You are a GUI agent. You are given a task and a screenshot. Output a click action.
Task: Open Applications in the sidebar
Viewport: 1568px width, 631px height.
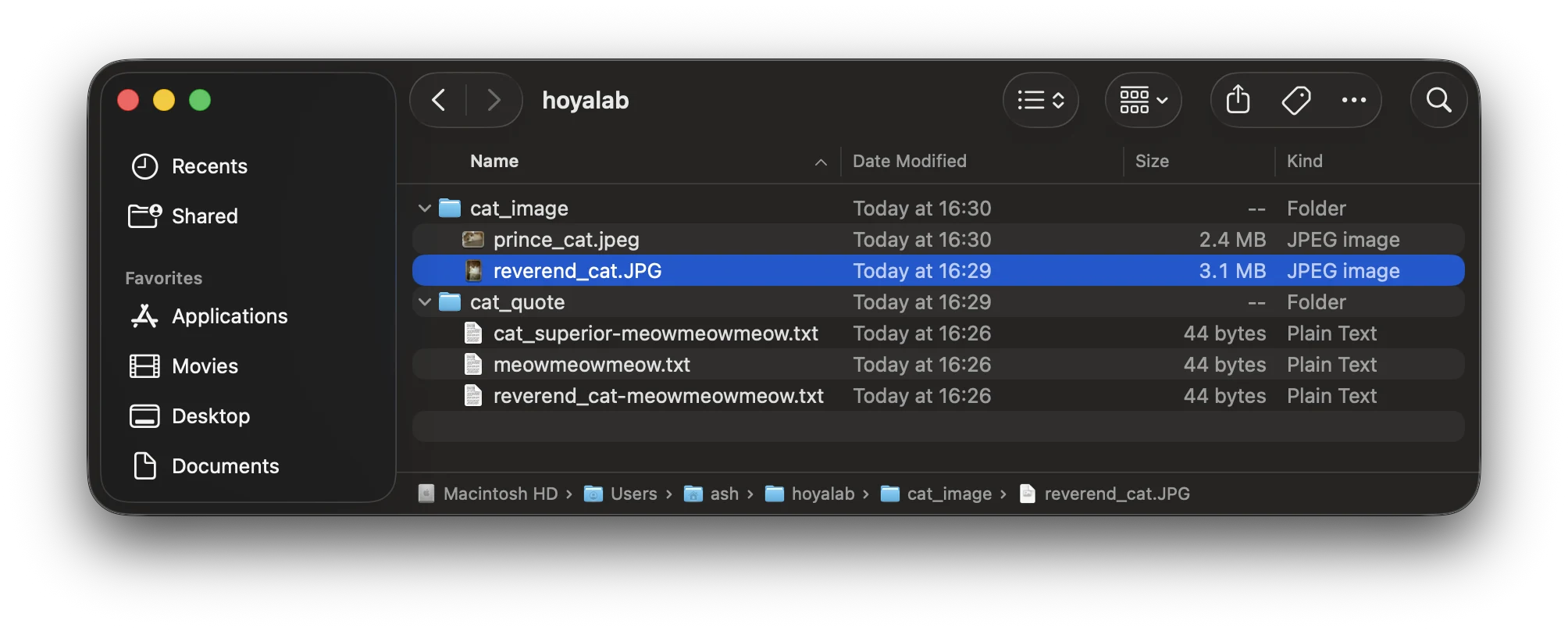[x=208, y=316]
